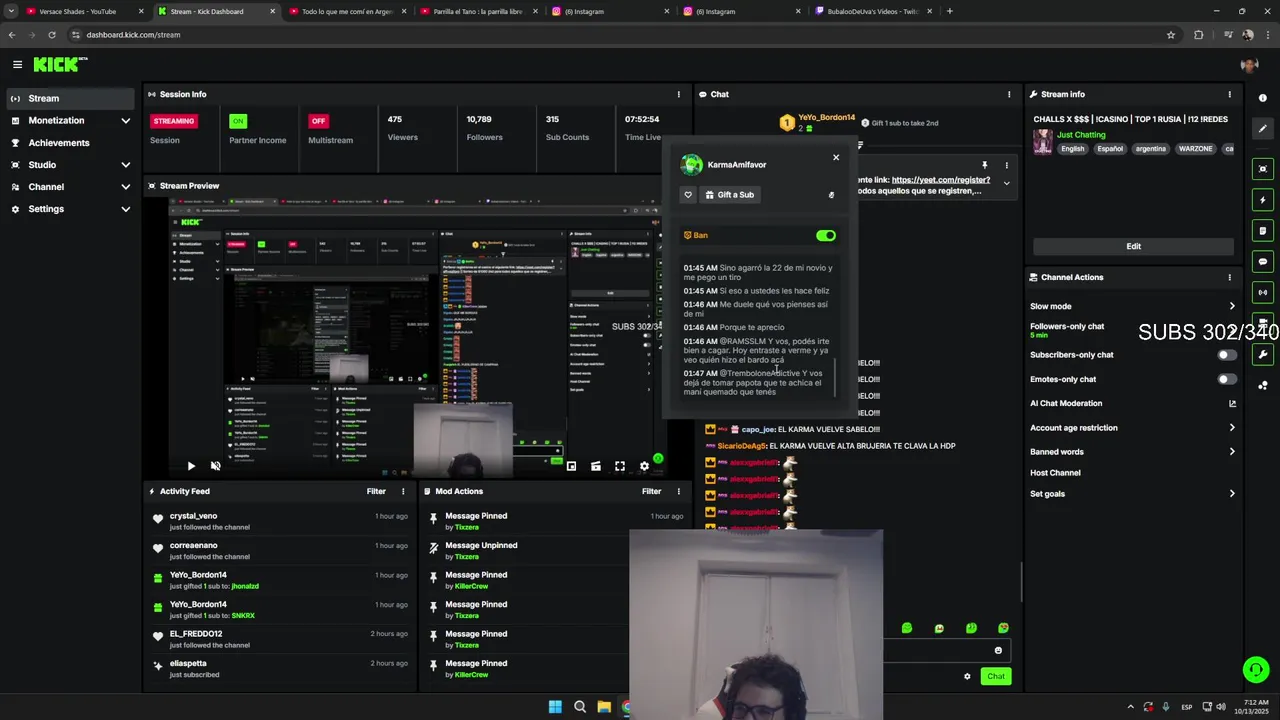Open Stream info panel options menu

pos(1229,94)
